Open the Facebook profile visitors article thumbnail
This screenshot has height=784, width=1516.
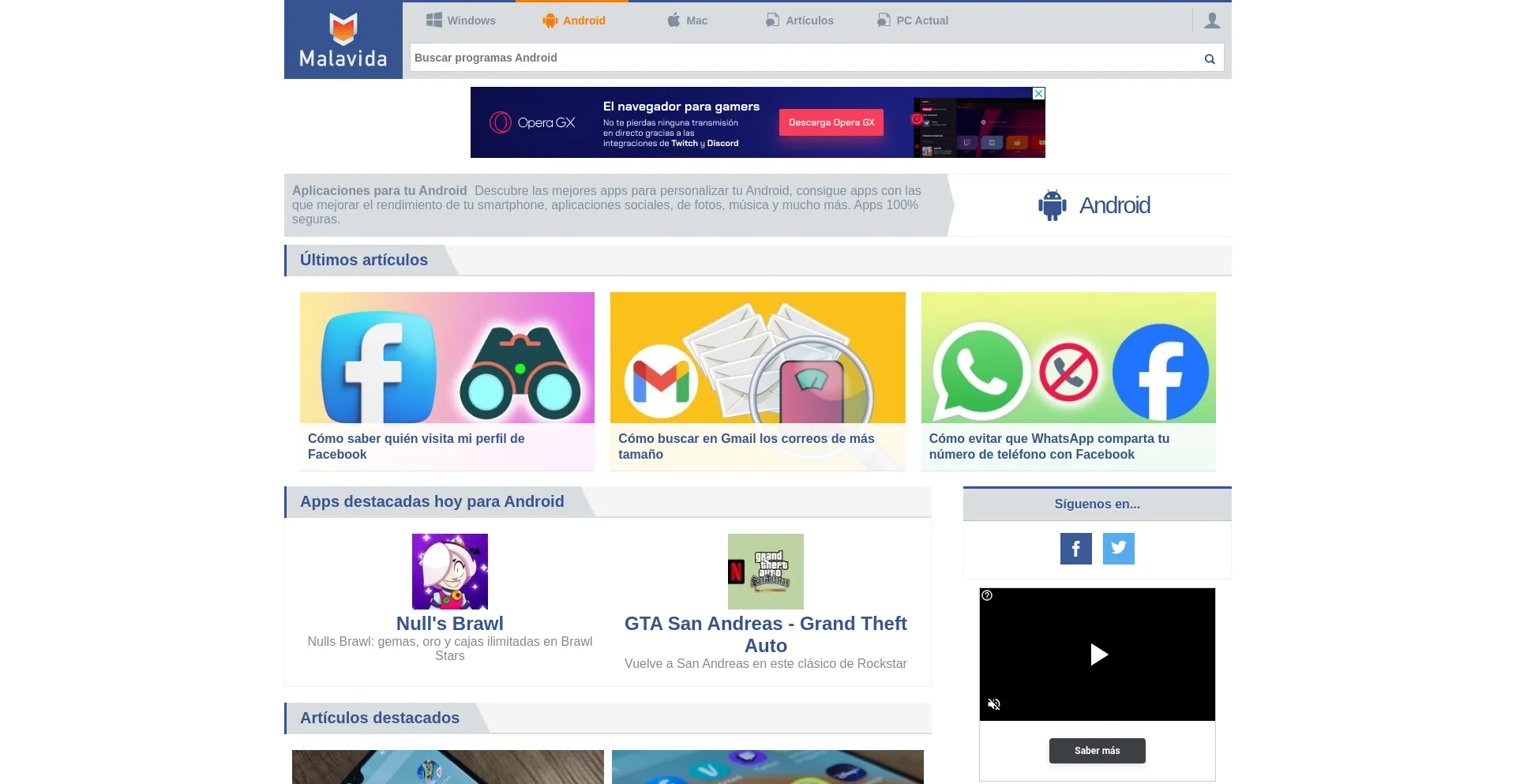447,358
